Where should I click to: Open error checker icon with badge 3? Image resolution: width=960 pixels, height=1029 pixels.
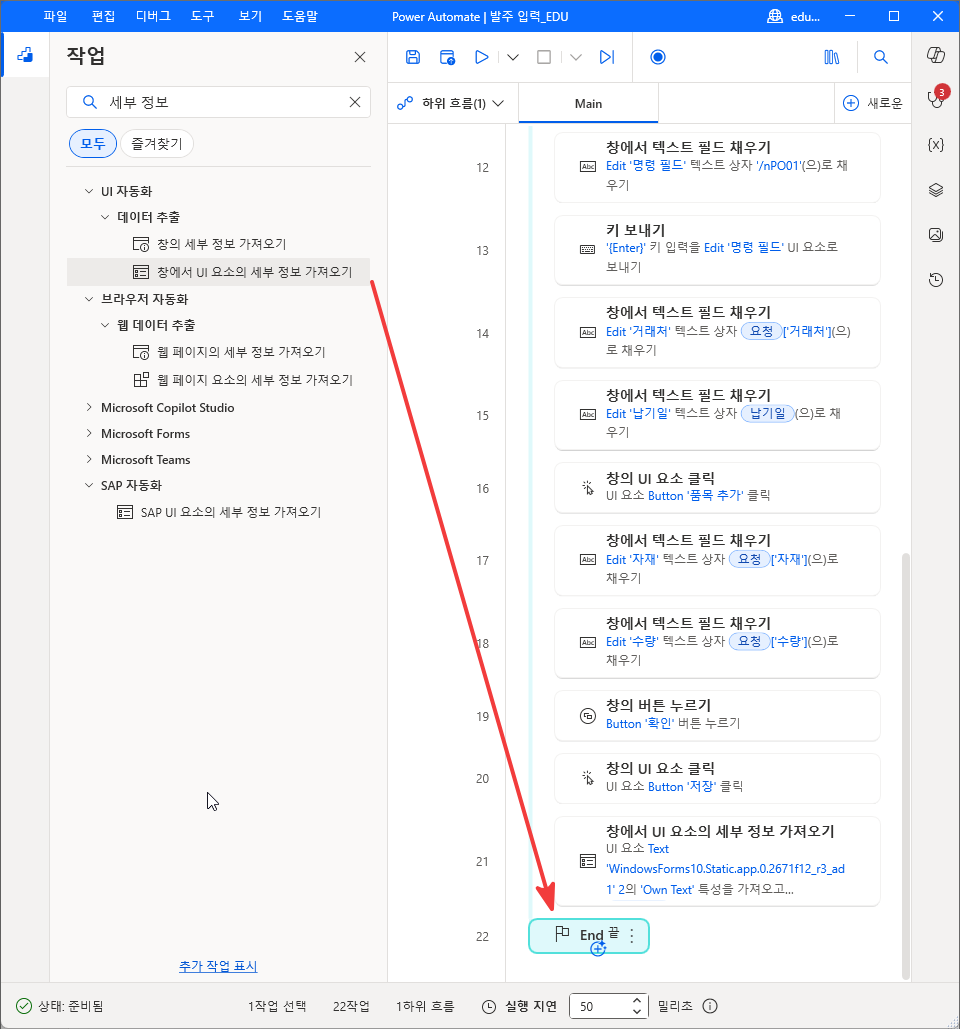click(937, 98)
